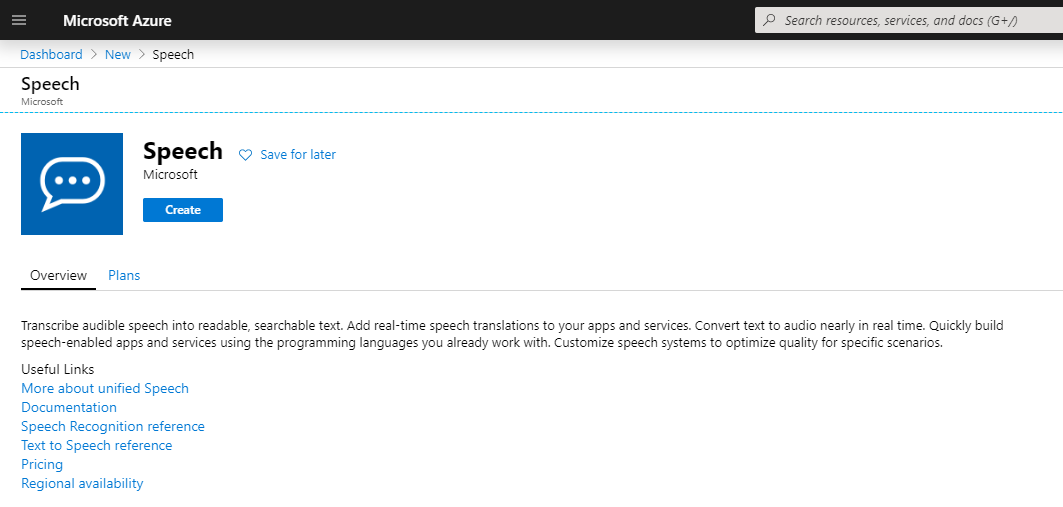Viewport: 1063px width, 507px height.
Task: Open the hamburger portal menu
Action: click(19, 20)
